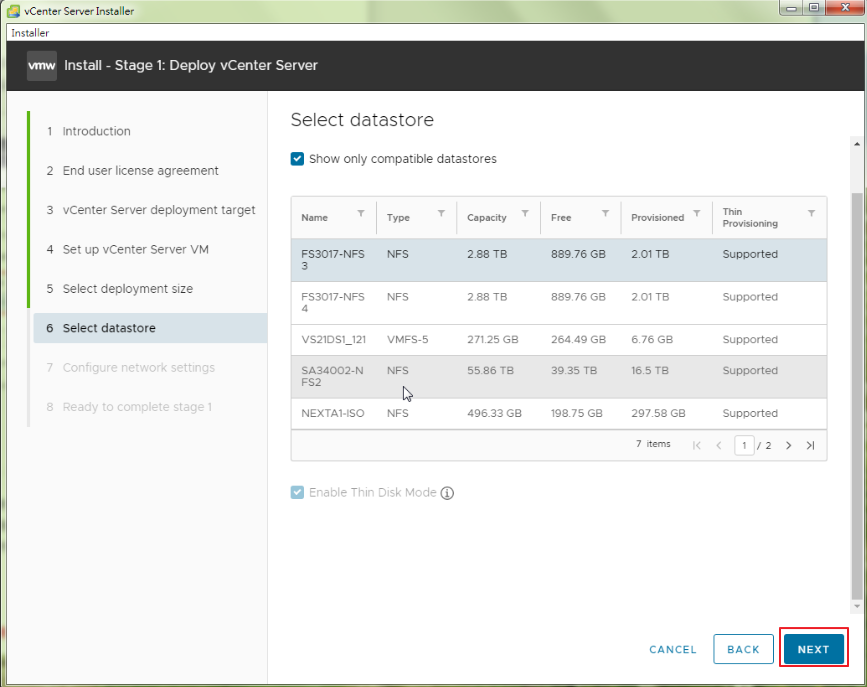The image size is (867, 687).
Task: Click the Provisioned column filter icon
Action: [x=697, y=214]
